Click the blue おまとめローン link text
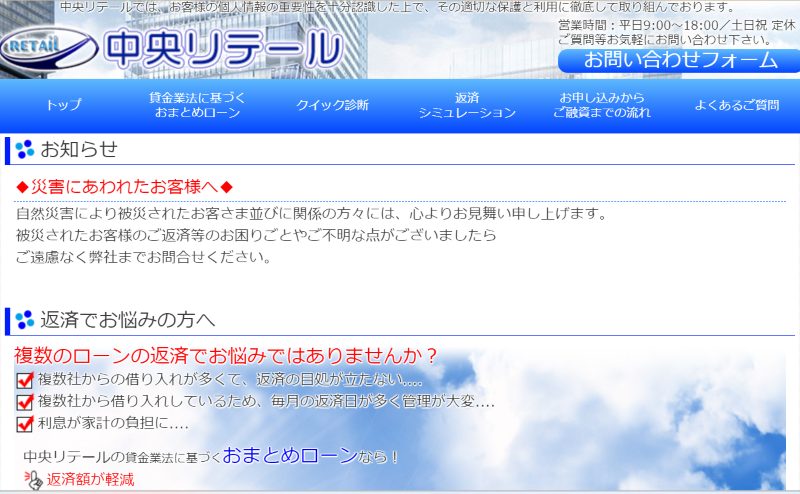The height and width of the screenshot is (494, 800). coord(289,455)
